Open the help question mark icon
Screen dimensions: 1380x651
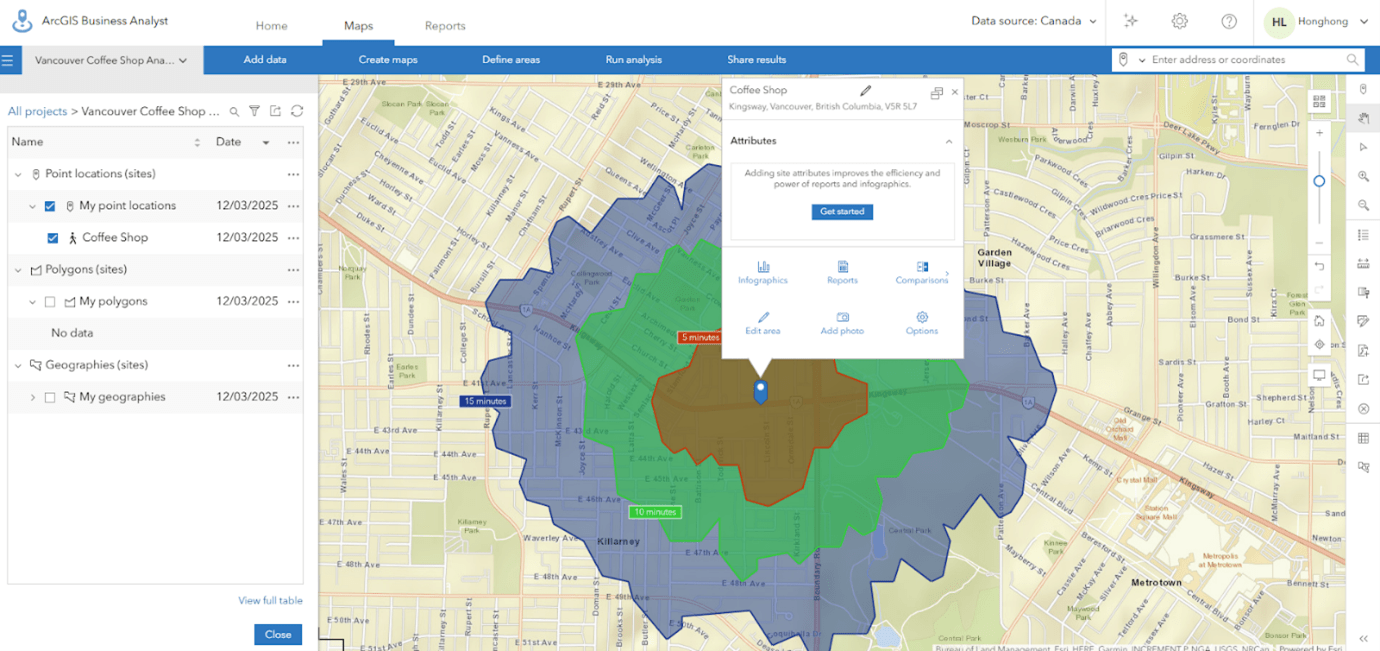(x=1229, y=21)
